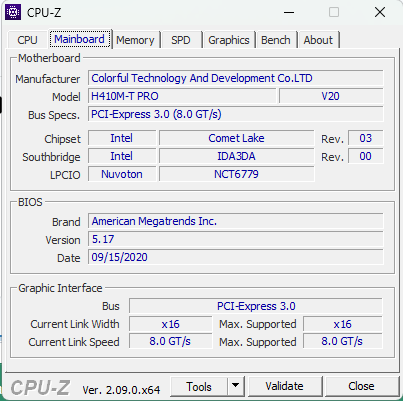Click Graphic Interface bus PCI-Express 3.0
The height and width of the screenshot is (401, 403).
coord(256,306)
